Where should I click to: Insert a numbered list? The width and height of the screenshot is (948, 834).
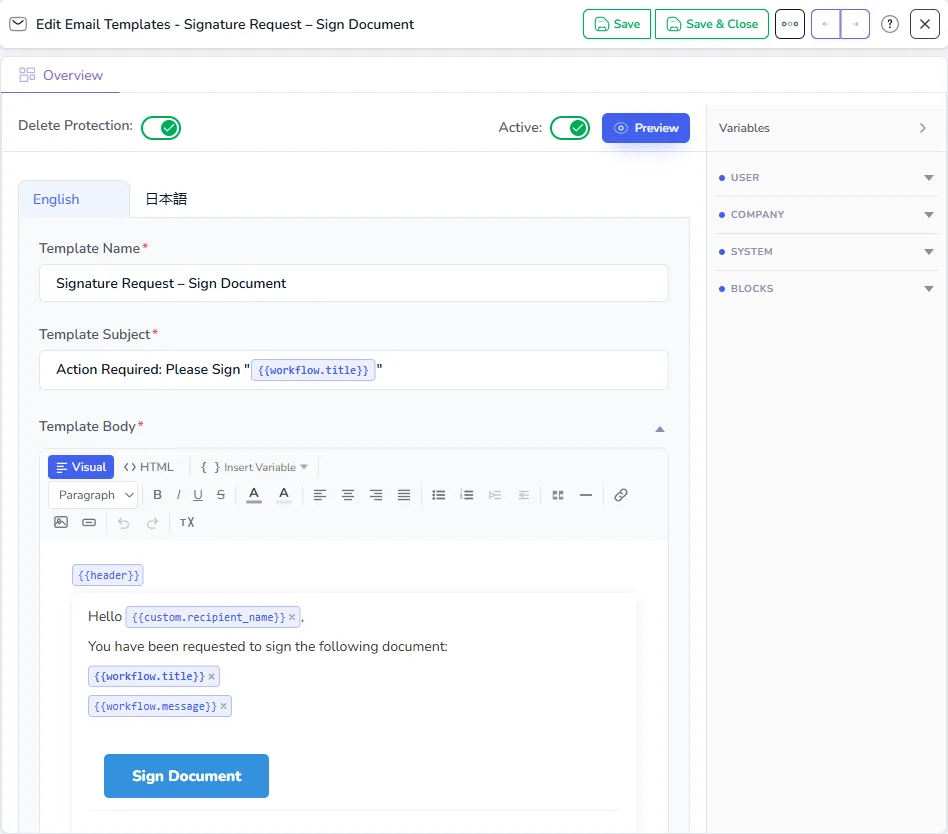466,495
